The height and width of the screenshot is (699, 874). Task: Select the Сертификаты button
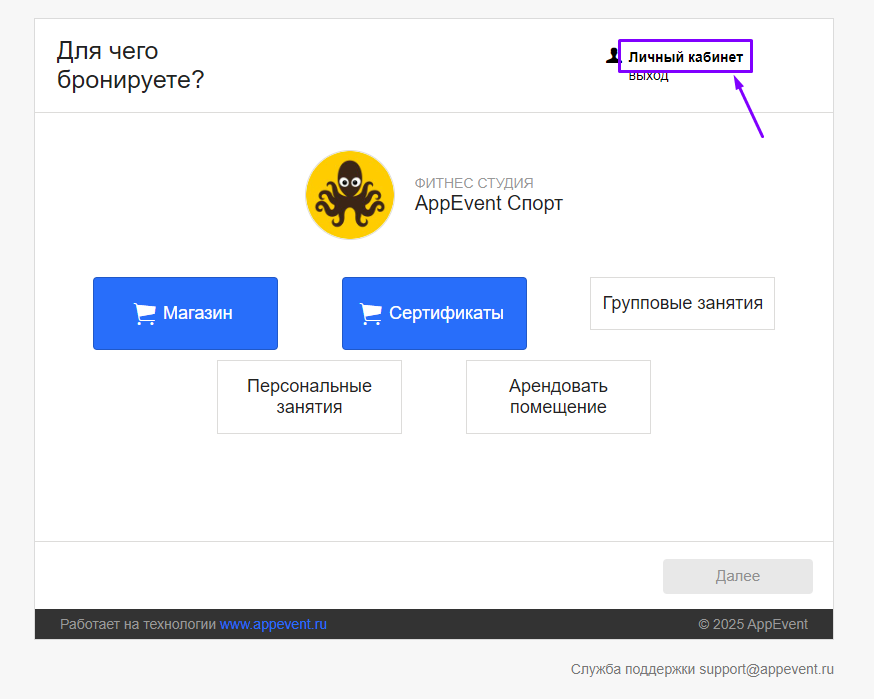(x=434, y=313)
